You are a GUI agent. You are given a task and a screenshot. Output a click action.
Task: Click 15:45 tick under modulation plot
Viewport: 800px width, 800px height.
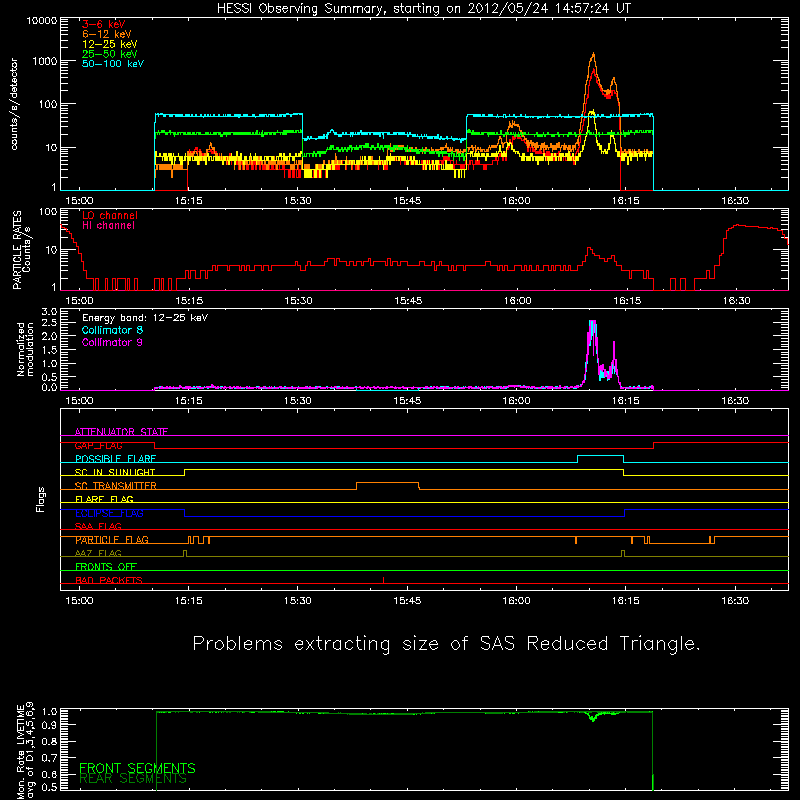(407, 401)
